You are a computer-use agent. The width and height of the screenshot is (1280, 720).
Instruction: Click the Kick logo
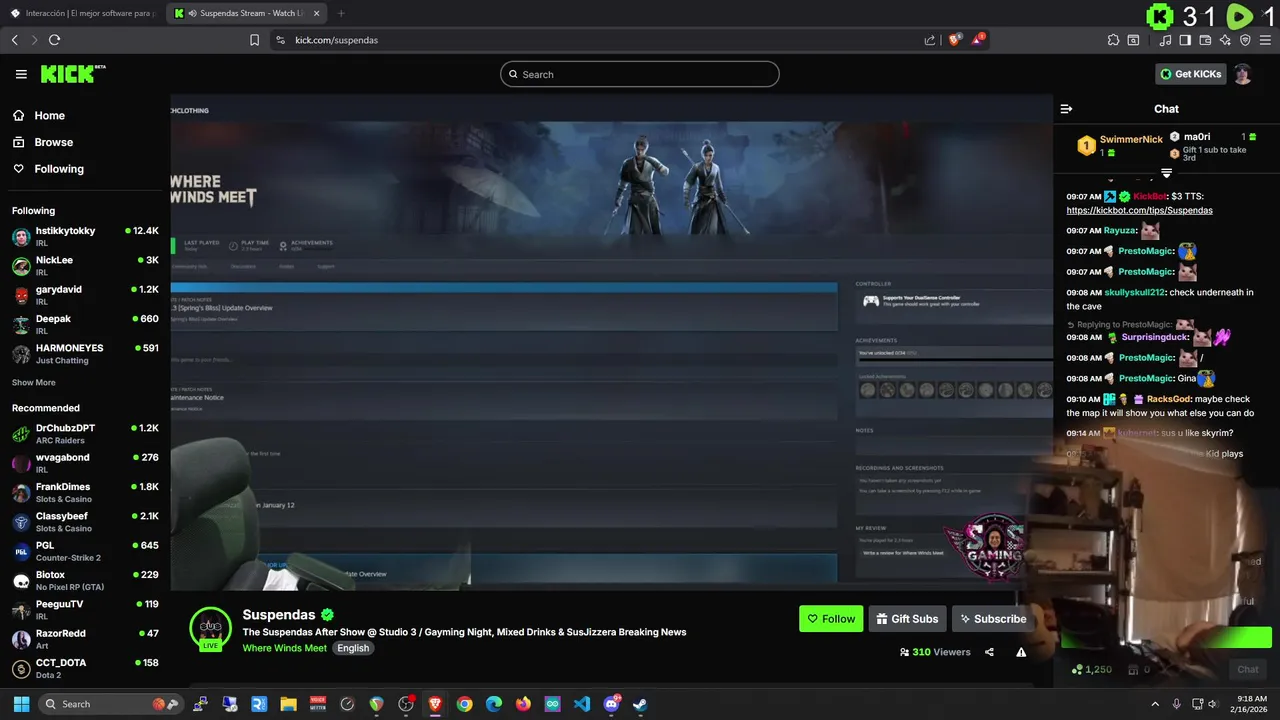(x=73, y=74)
